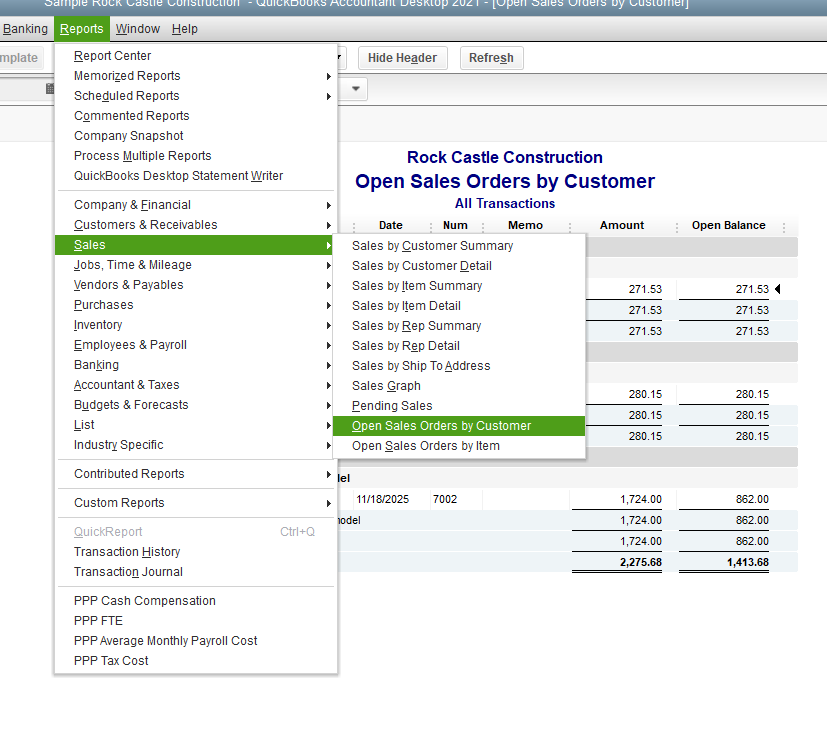Open the Help menu
The height and width of the screenshot is (735, 827).
[185, 28]
